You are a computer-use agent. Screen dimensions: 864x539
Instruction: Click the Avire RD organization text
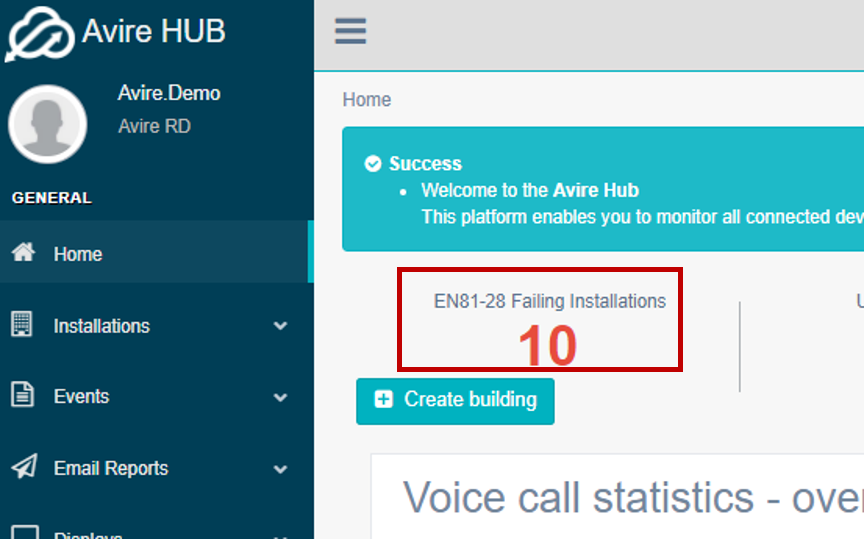155,126
